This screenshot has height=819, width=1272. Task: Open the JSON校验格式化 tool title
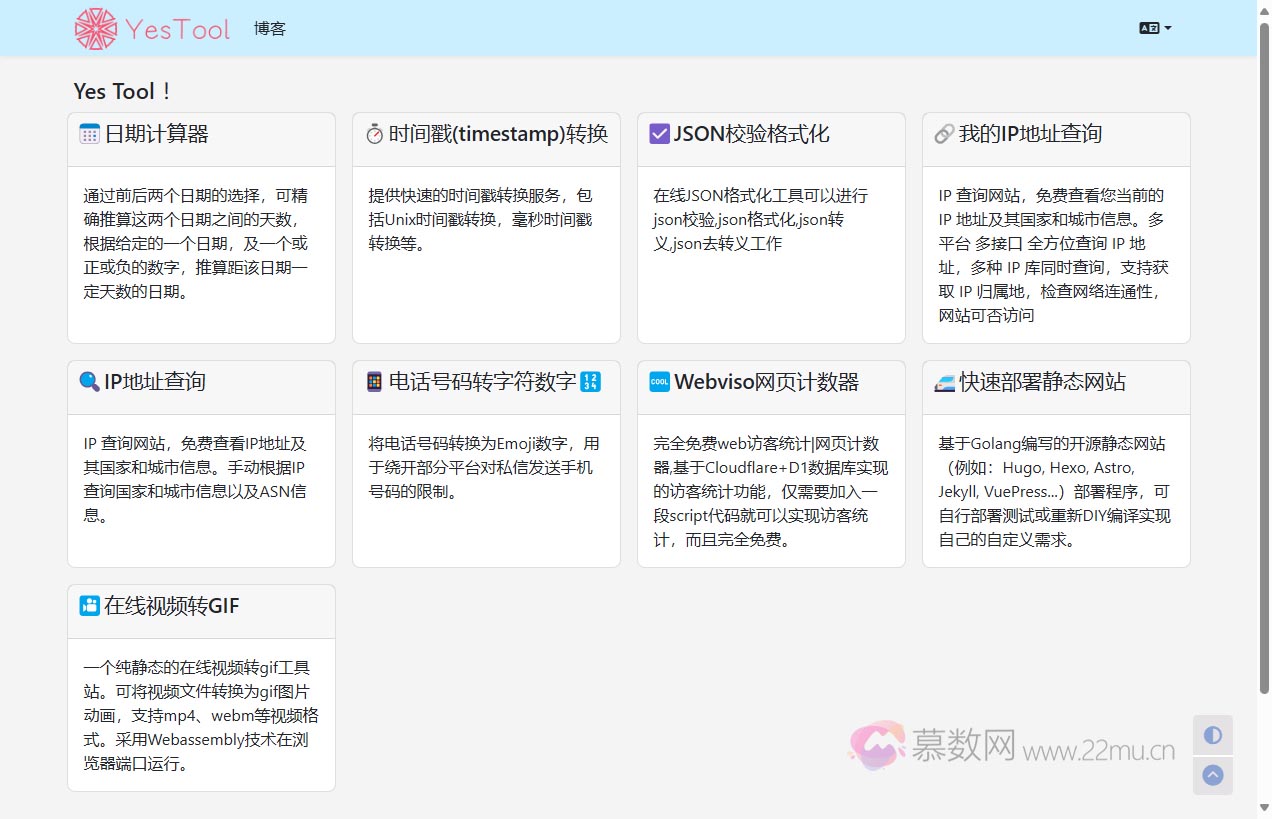tap(752, 134)
